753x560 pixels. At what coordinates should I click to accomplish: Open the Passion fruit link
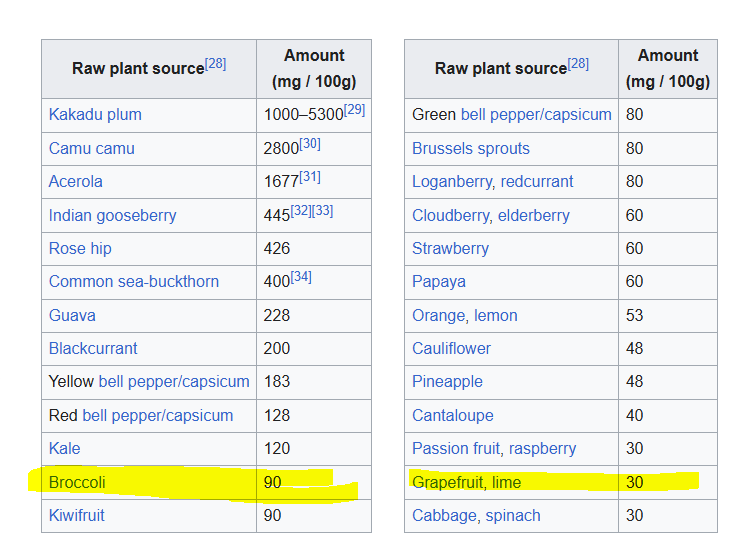tap(456, 449)
